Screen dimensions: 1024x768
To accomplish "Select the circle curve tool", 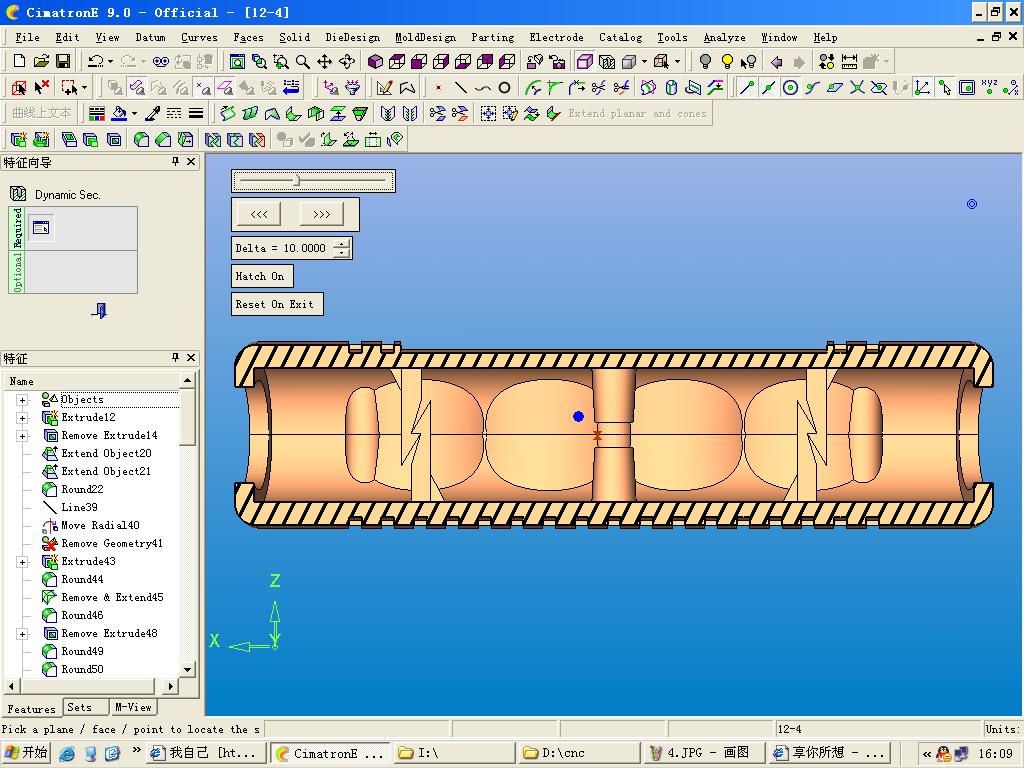I will (505, 88).
